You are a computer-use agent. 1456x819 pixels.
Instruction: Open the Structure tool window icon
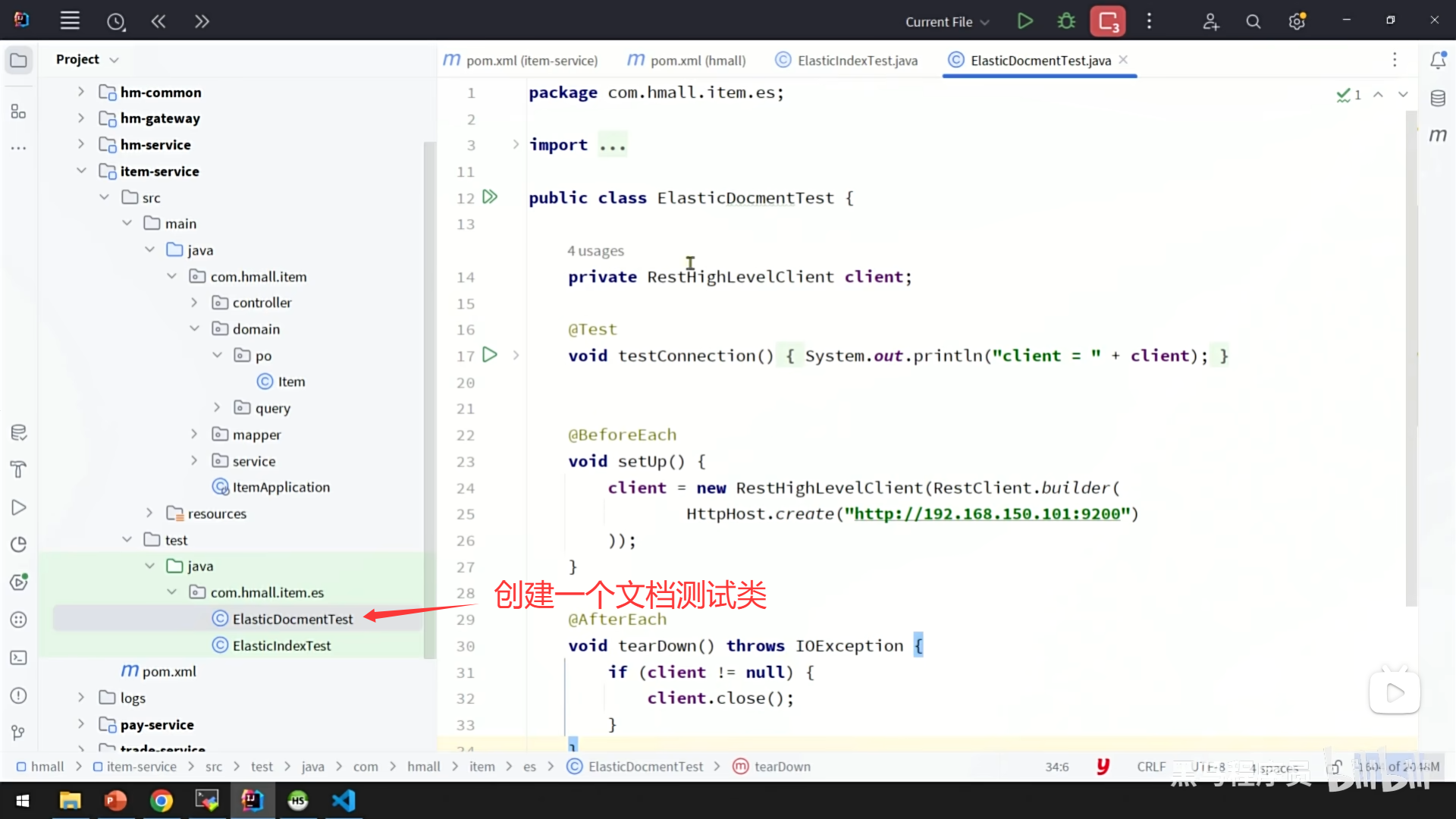19,112
